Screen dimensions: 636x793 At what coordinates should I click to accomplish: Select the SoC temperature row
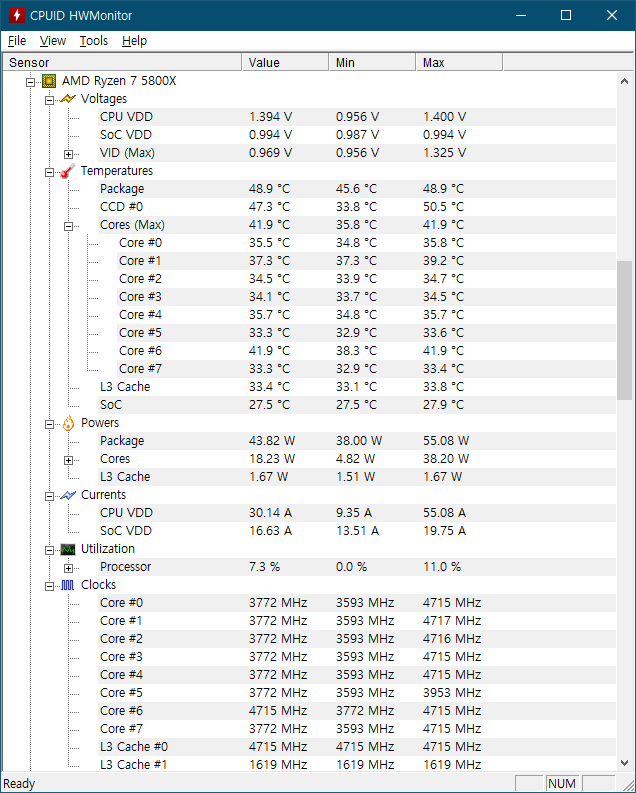[x=357, y=405]
